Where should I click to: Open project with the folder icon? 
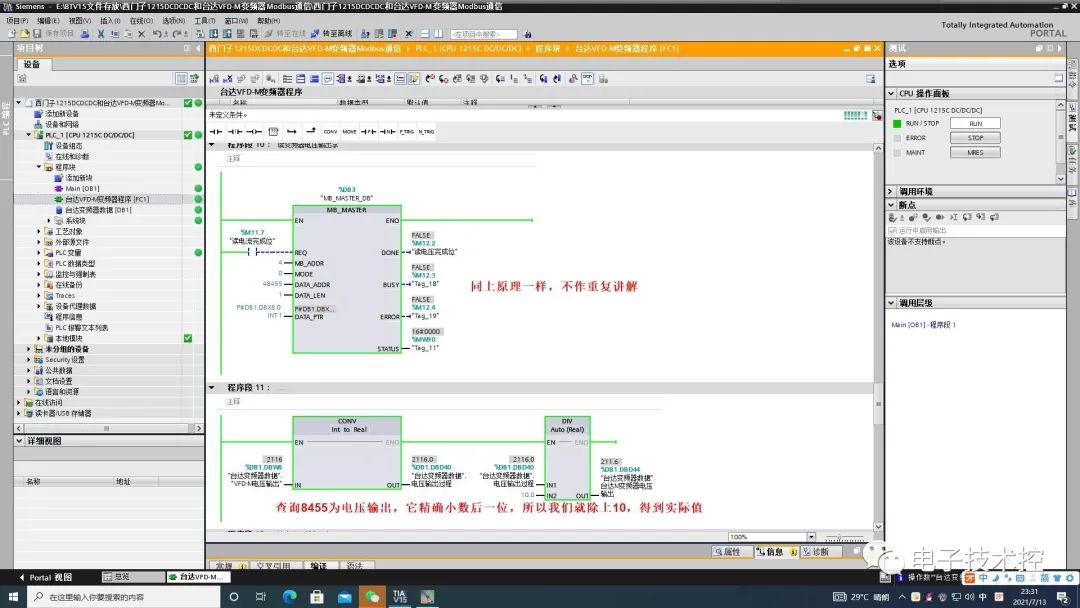24,34
